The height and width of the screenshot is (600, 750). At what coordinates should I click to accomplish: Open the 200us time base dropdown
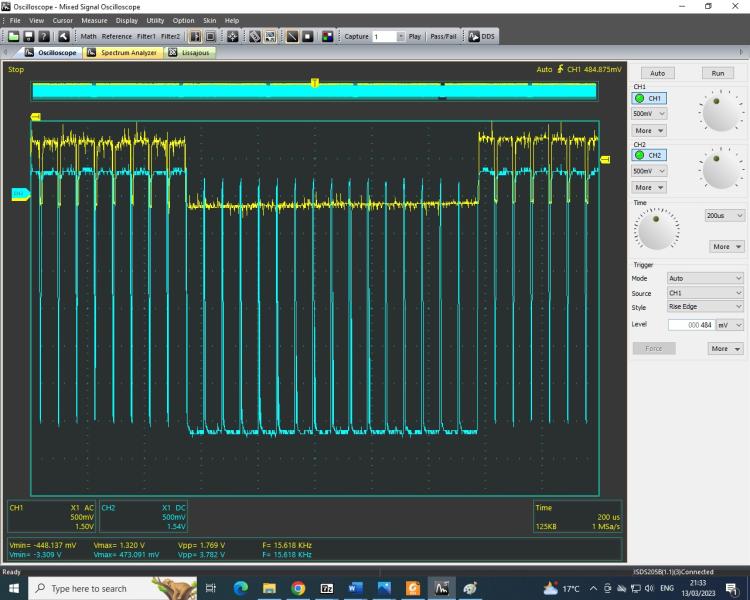pyautogui.click(x=725, y=215)
